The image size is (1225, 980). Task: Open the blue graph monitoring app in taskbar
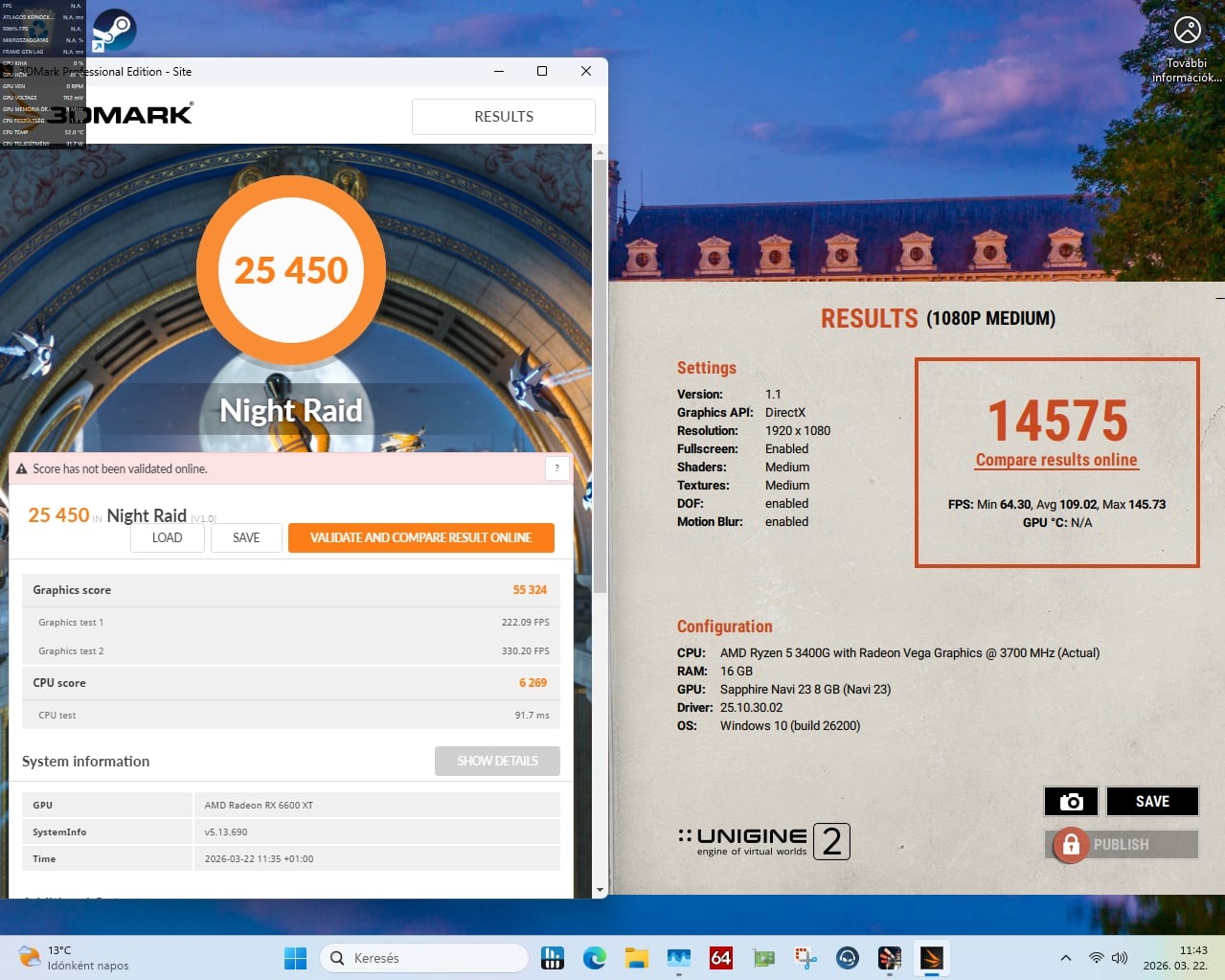pyautogui.click(x=679, y=958)
